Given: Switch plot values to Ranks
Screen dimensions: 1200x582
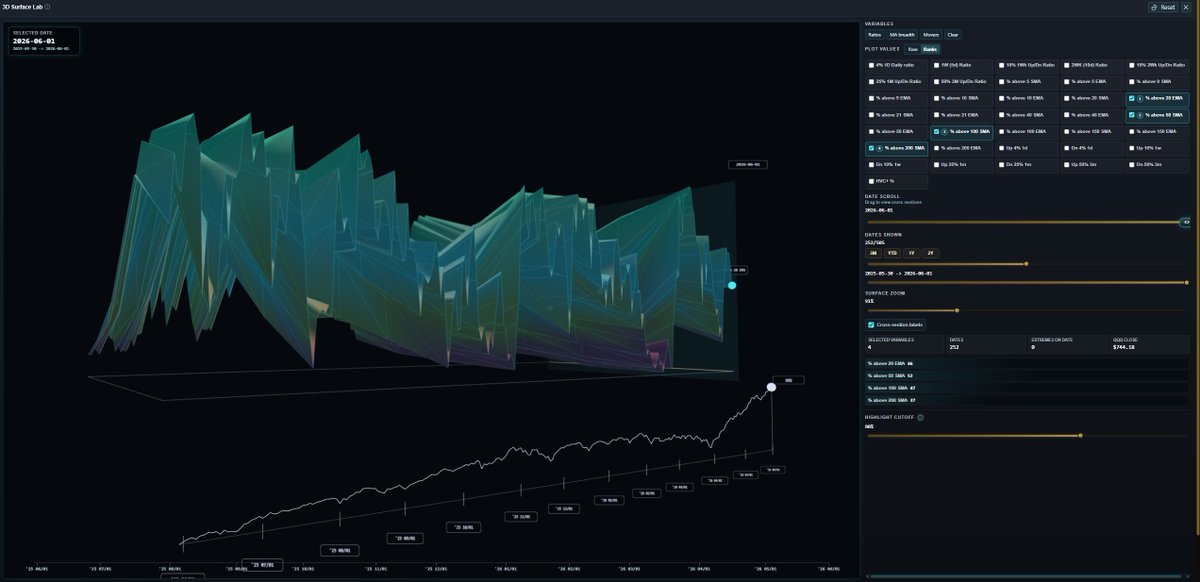Looking at the screenshot, I should coord(930,48).
